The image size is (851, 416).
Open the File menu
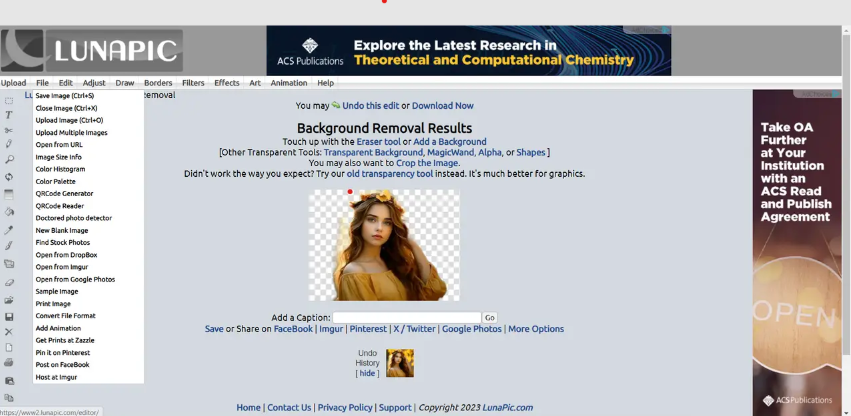42,83
